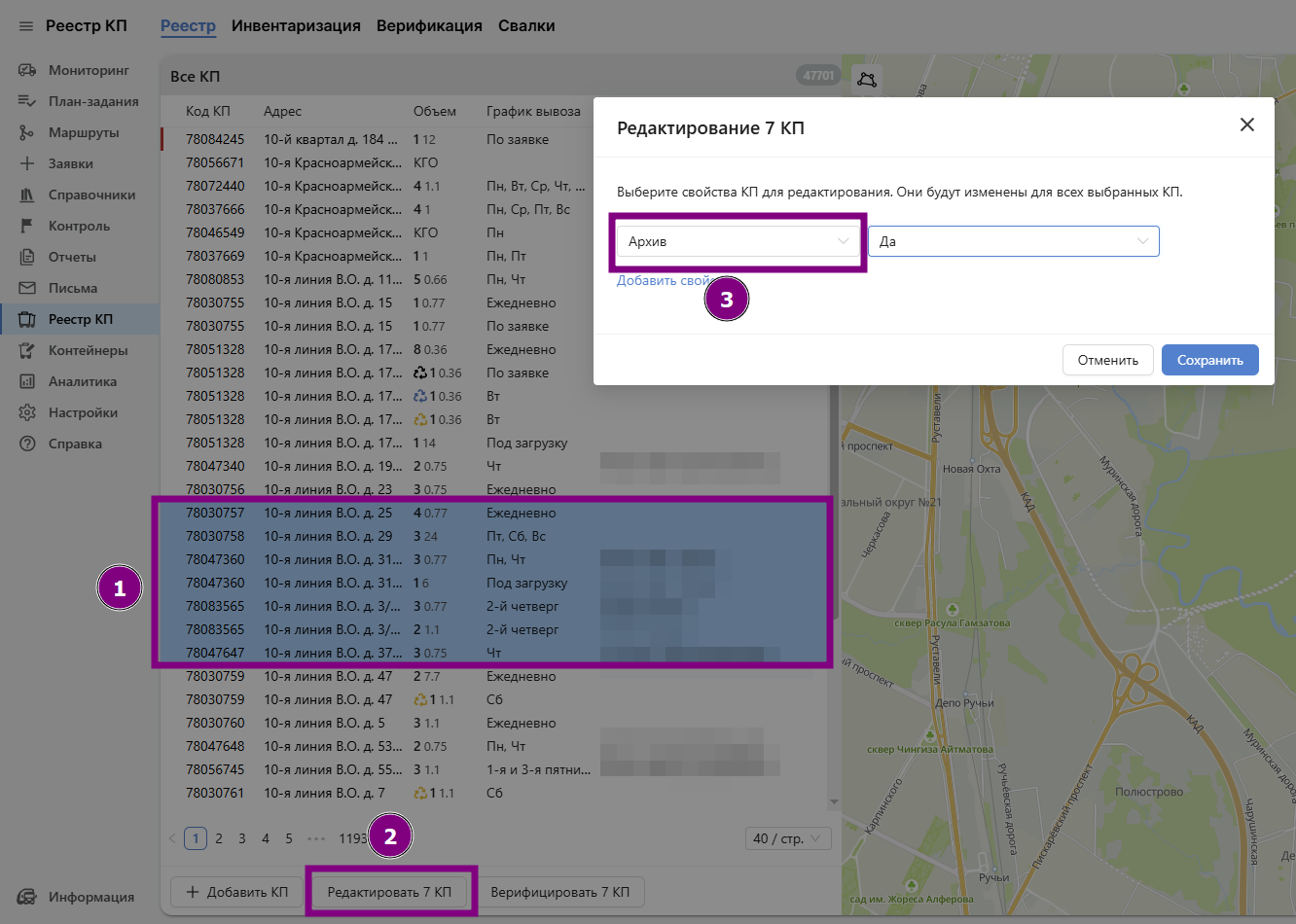This screenshot has width=1296, height=924.
Task: Click the Контейнеры sidebar icon
Action: click(27, 350)
